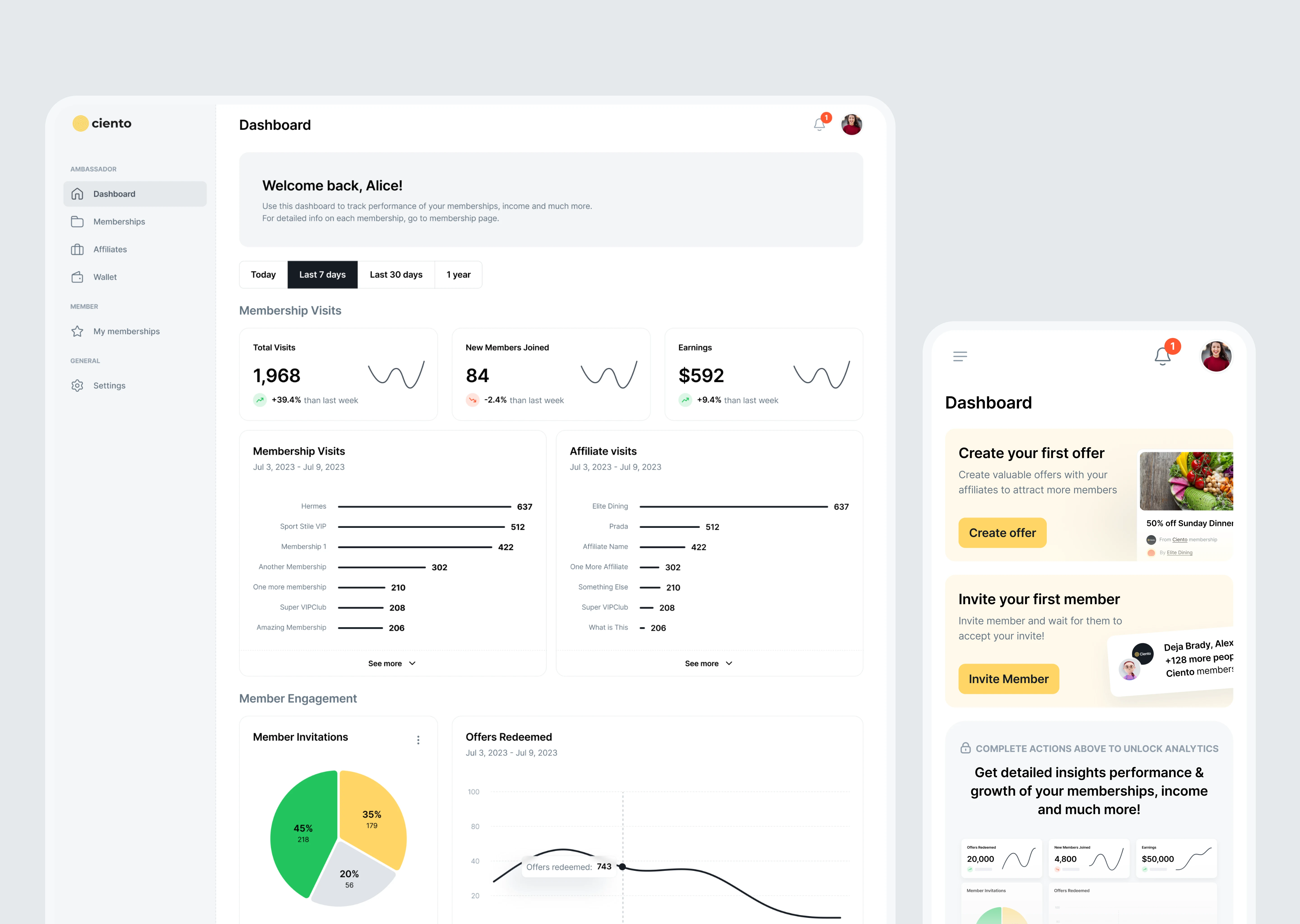Toggle mobile dashboard menu icon
The image size is (1300, 924).
point(960,356)
